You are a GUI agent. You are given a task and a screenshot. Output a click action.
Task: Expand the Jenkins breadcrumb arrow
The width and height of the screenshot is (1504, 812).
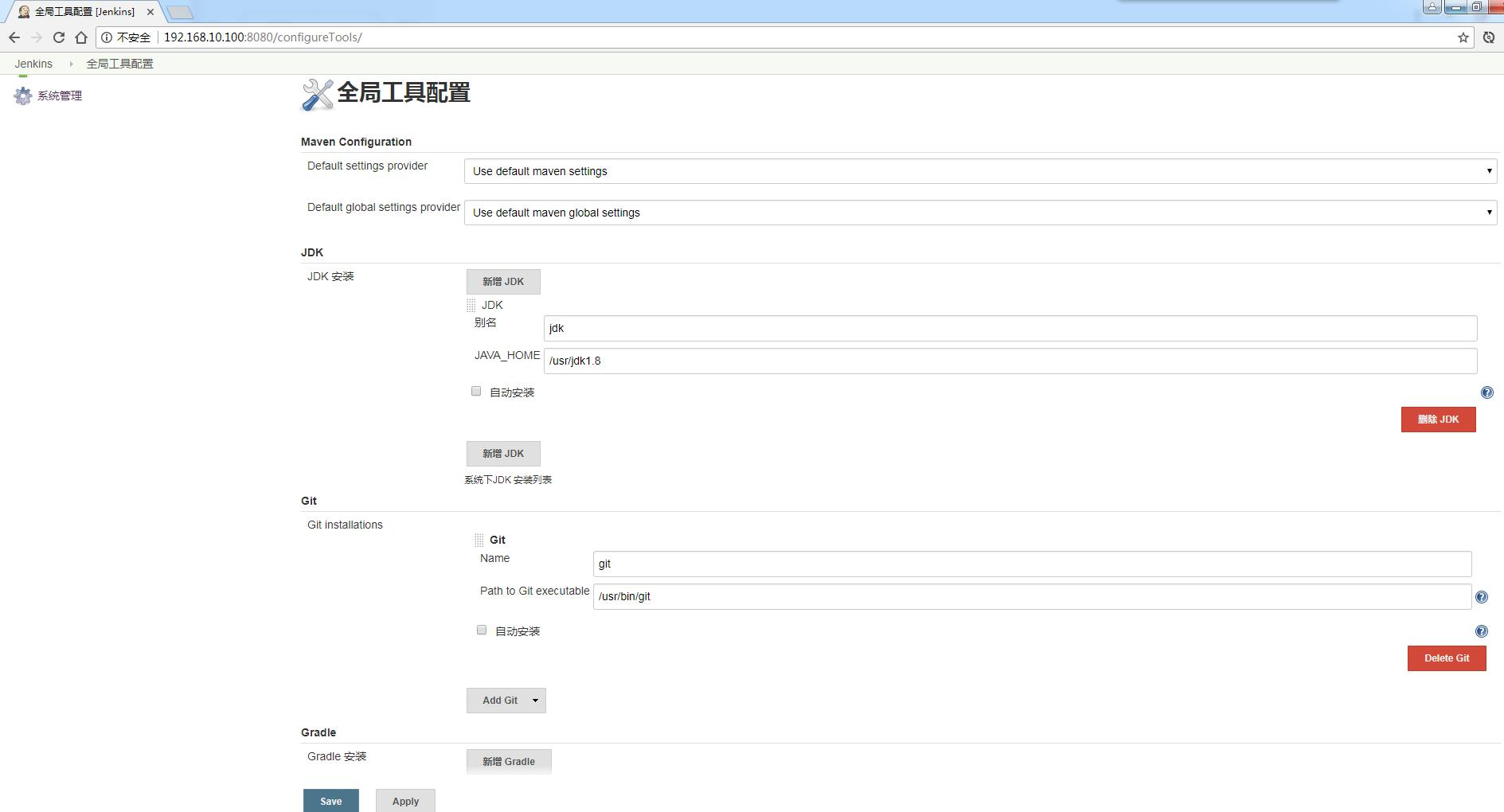pos(71,64)
